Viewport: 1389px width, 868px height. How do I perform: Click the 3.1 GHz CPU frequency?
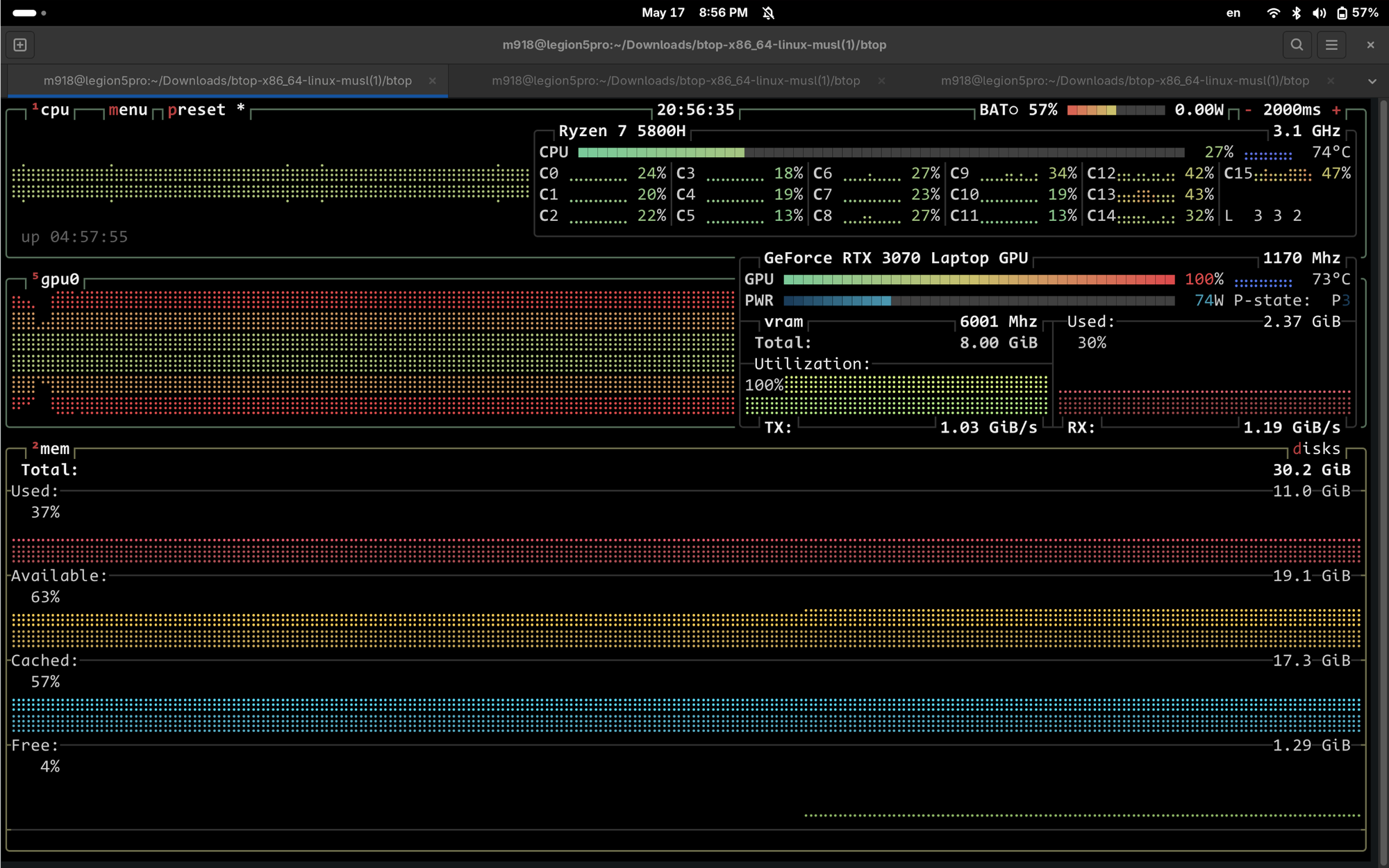tap(1306, 131)
